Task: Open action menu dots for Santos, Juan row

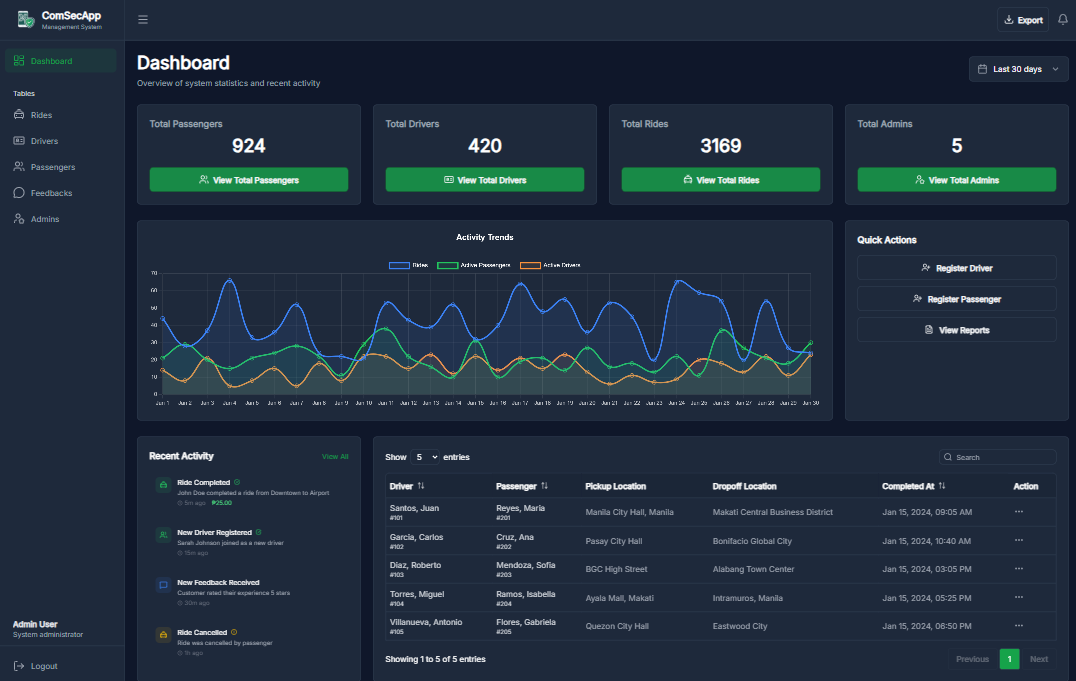Action: click(x=1019, y=511)
